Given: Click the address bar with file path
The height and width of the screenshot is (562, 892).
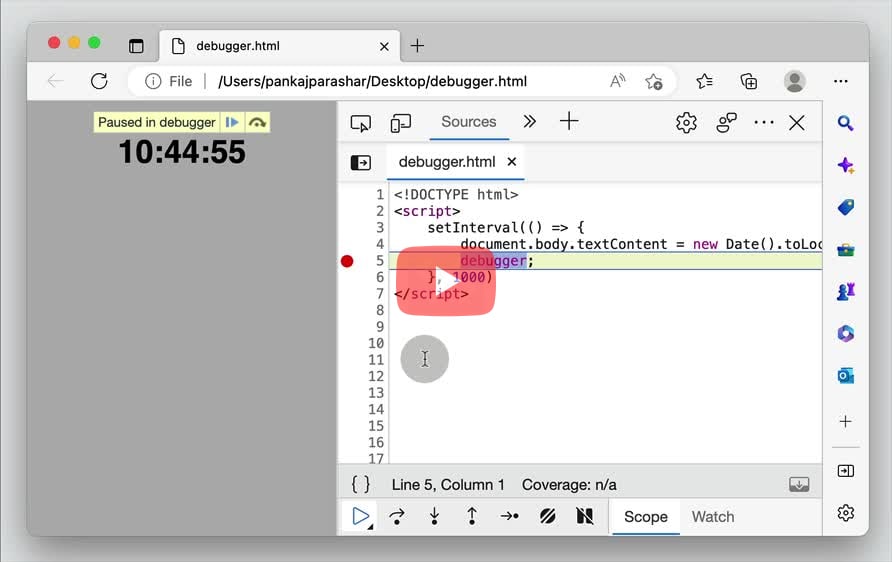Looking at the screenshot, I should click(373, 81).
